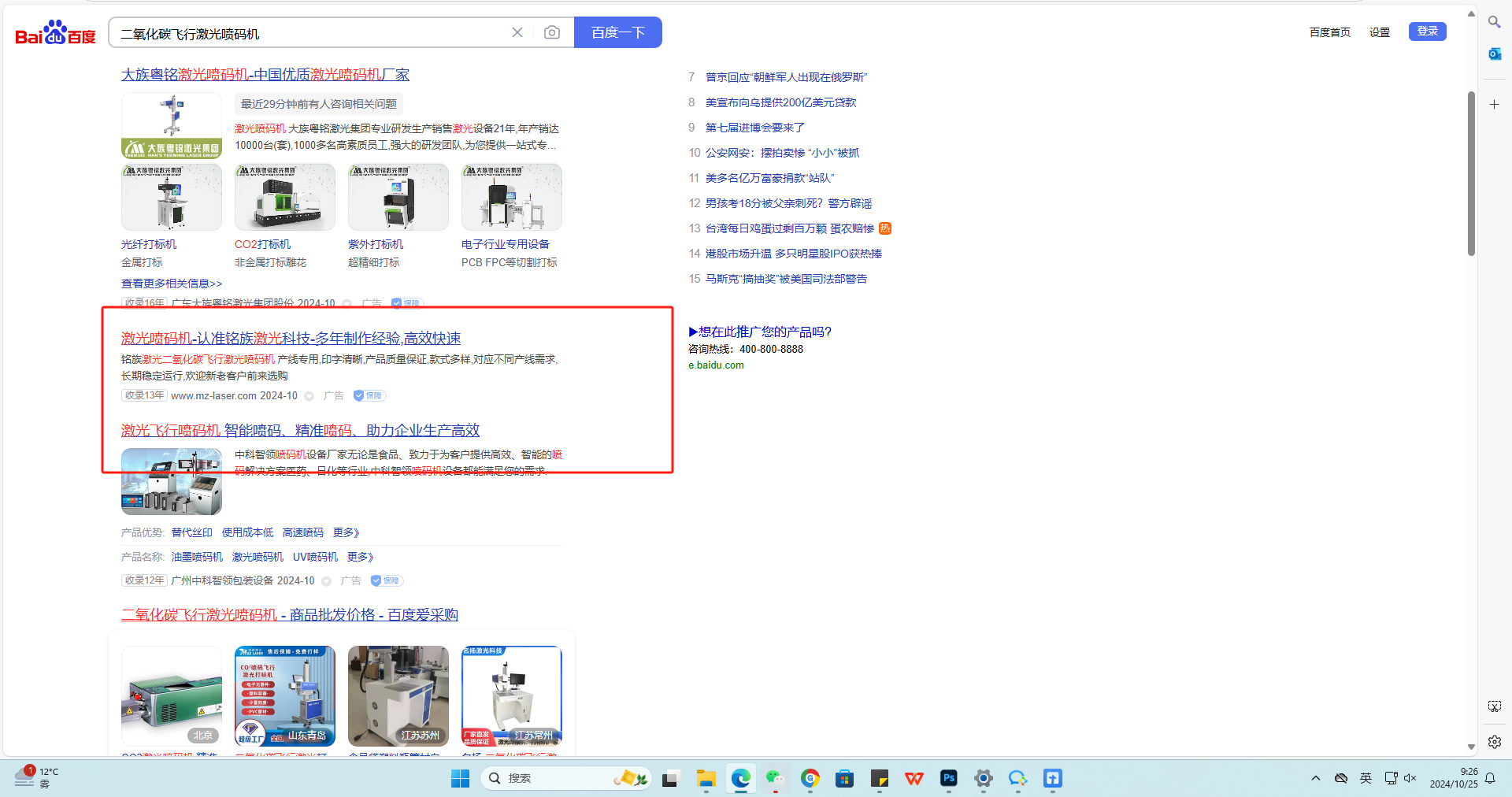Viewport: 1512px width, 797px height.
Task: Open hot topic 普京回应朝鲜军人出现在俄罗斯
Action: 786,77
